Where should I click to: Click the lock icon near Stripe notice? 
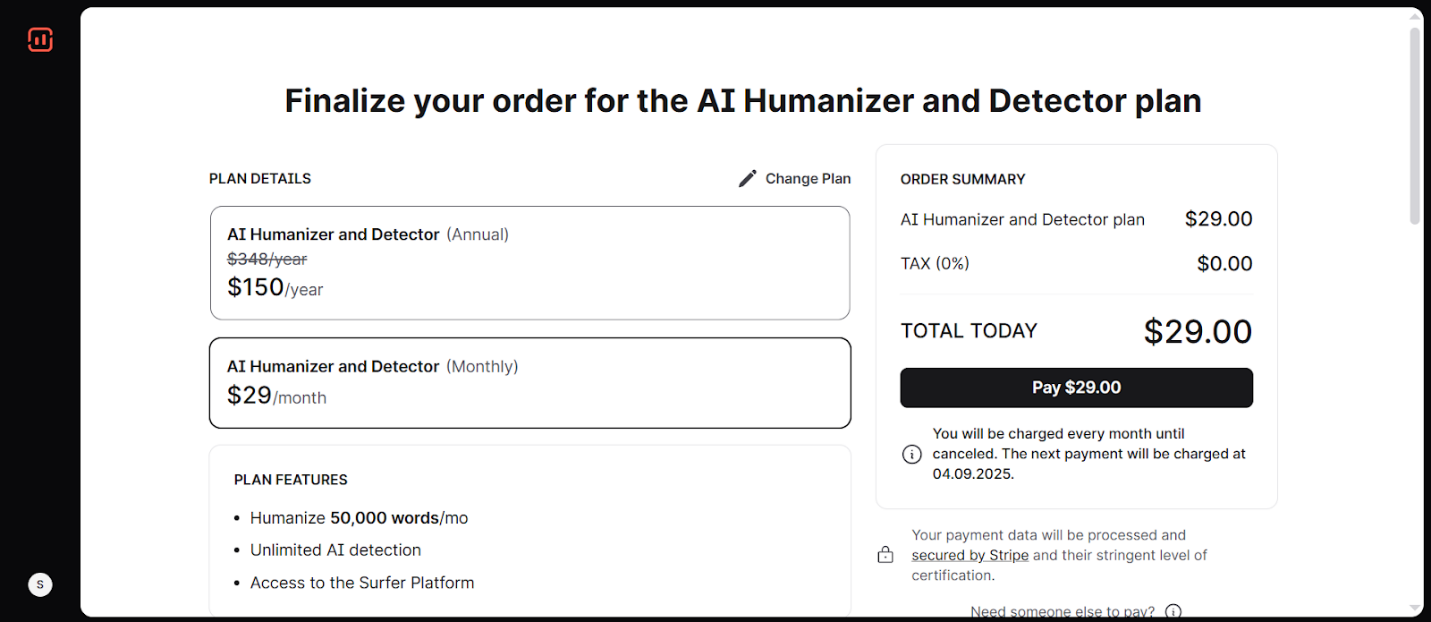tap(885, 555)
